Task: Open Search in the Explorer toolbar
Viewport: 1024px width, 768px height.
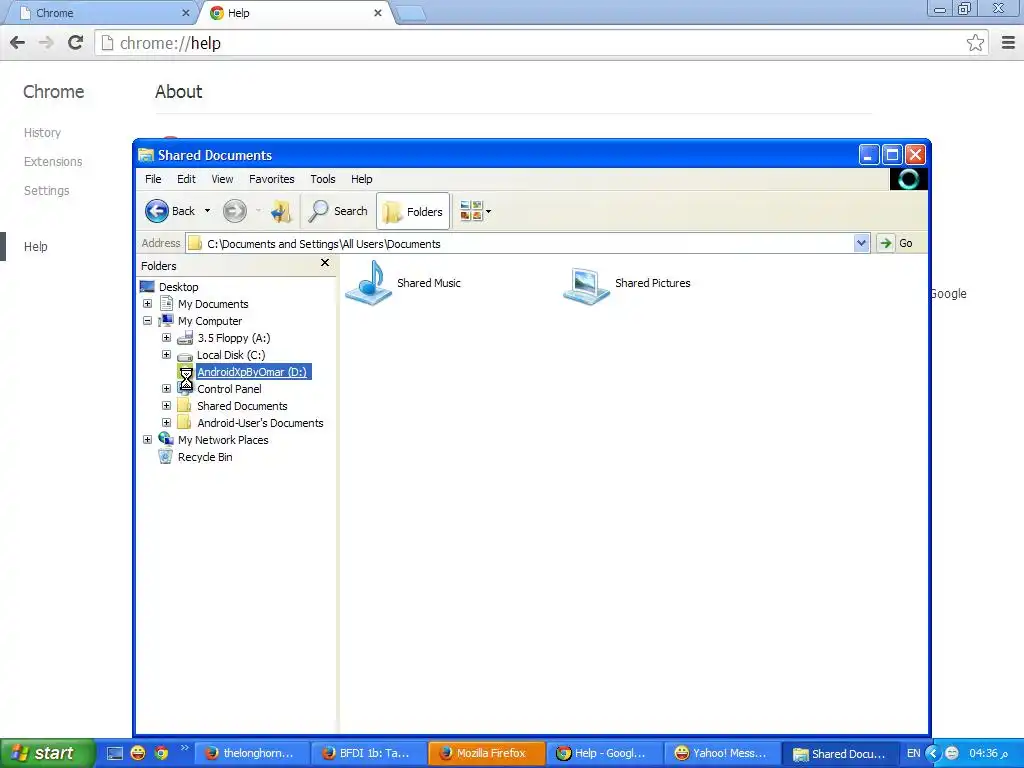Action: [338, 211]
